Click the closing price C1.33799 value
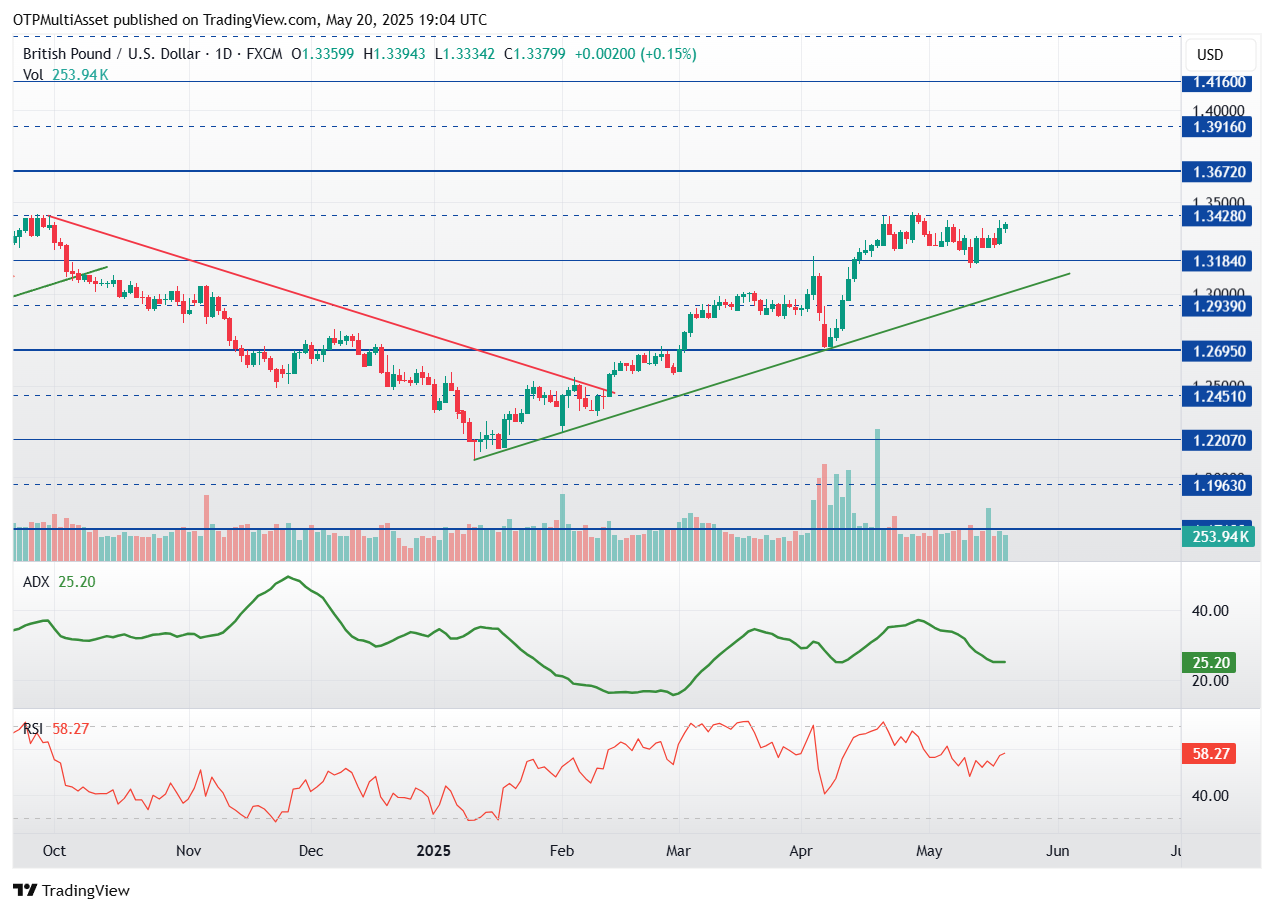The width and height of the screenshot is (1274, 912). coord(535,54)
